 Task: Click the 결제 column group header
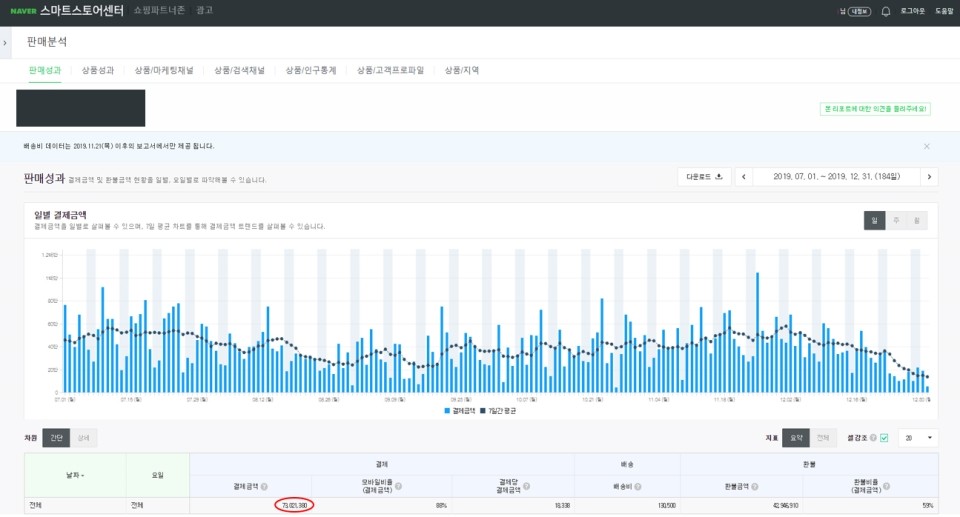click(381, 465)
